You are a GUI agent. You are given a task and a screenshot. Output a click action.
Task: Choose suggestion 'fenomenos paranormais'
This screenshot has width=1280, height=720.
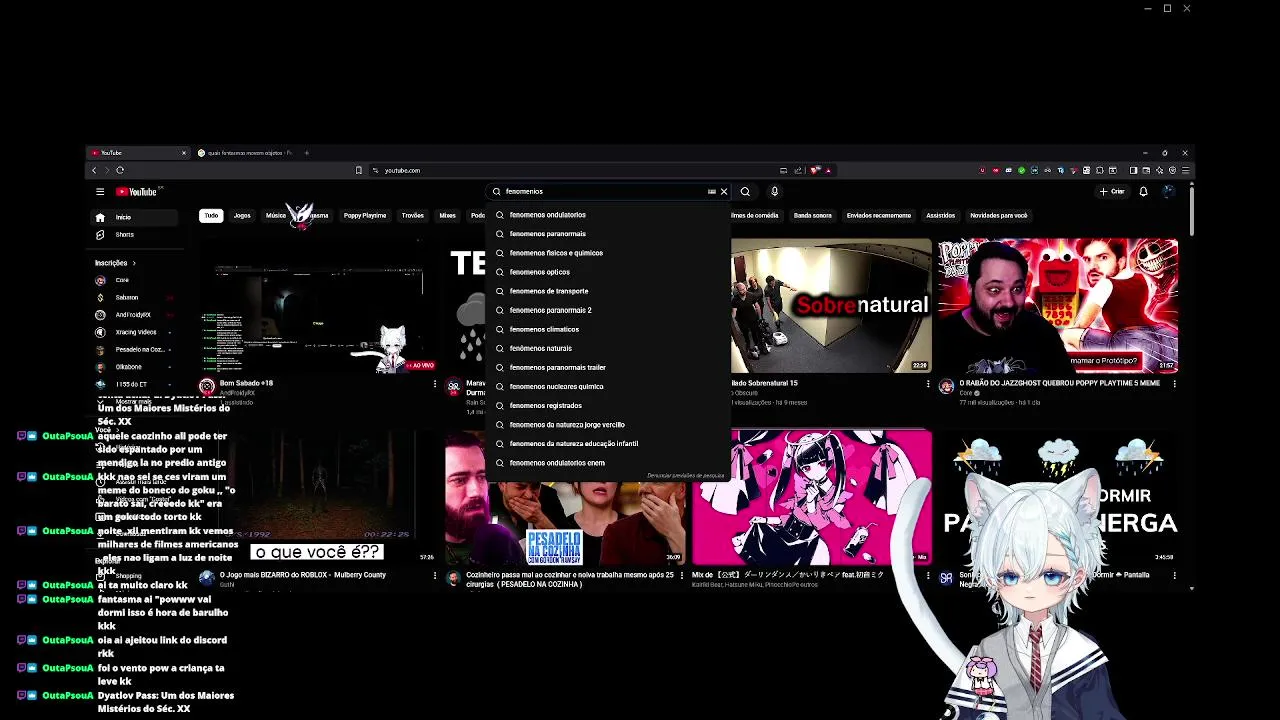[x=610, y=234]
